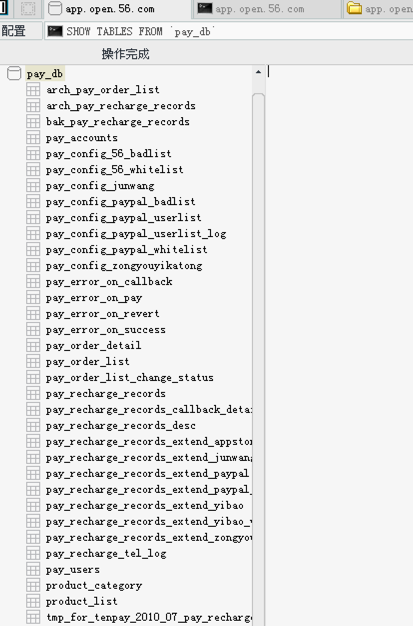413x626 pixels.
Task: Click the pay_db database cylinder icon
Action: pos(14,73)
